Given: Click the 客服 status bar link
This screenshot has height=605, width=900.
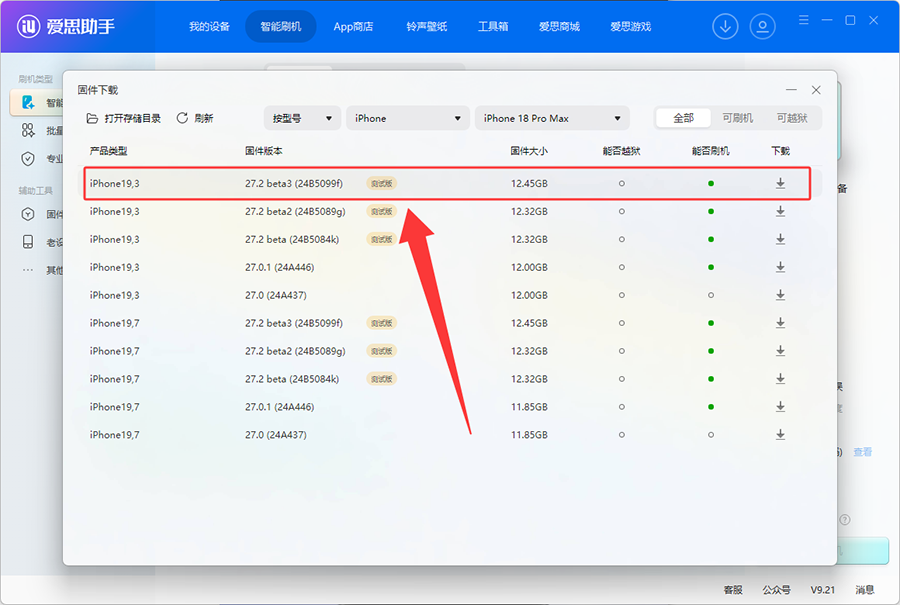Looking at the screenshot, I should click(733, 590).
